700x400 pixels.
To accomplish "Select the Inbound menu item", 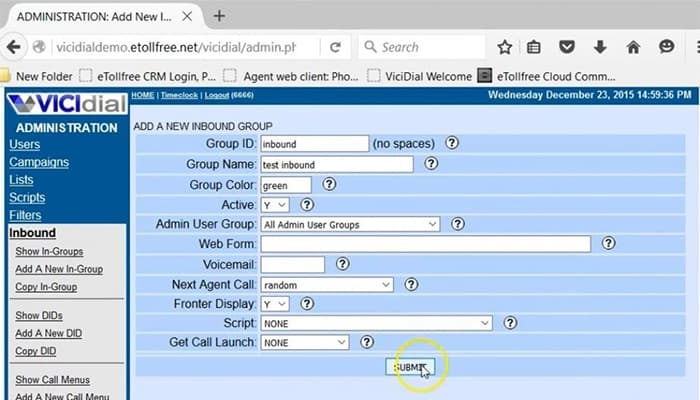I will (33, 233).
